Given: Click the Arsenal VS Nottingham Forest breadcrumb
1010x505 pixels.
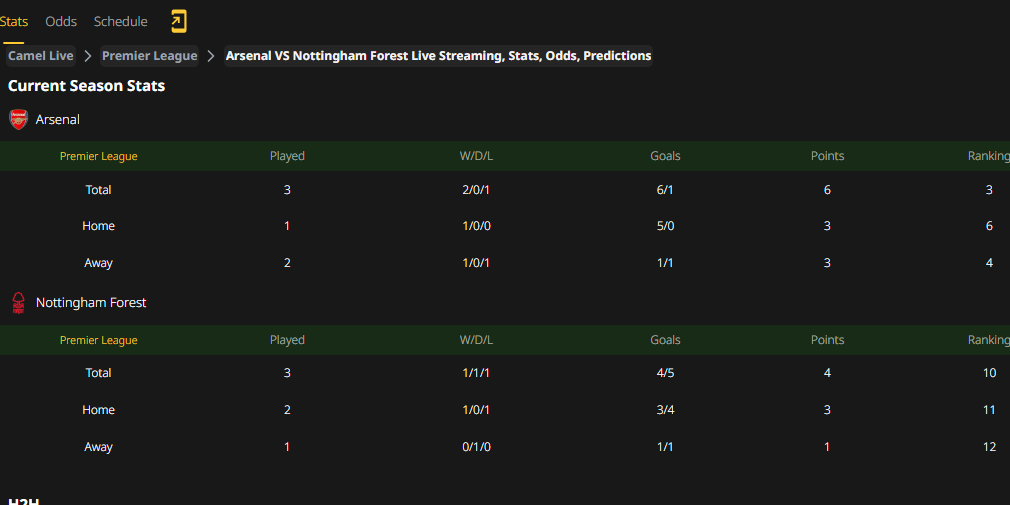Looking at the screenshot, I should tap(438, 56).
